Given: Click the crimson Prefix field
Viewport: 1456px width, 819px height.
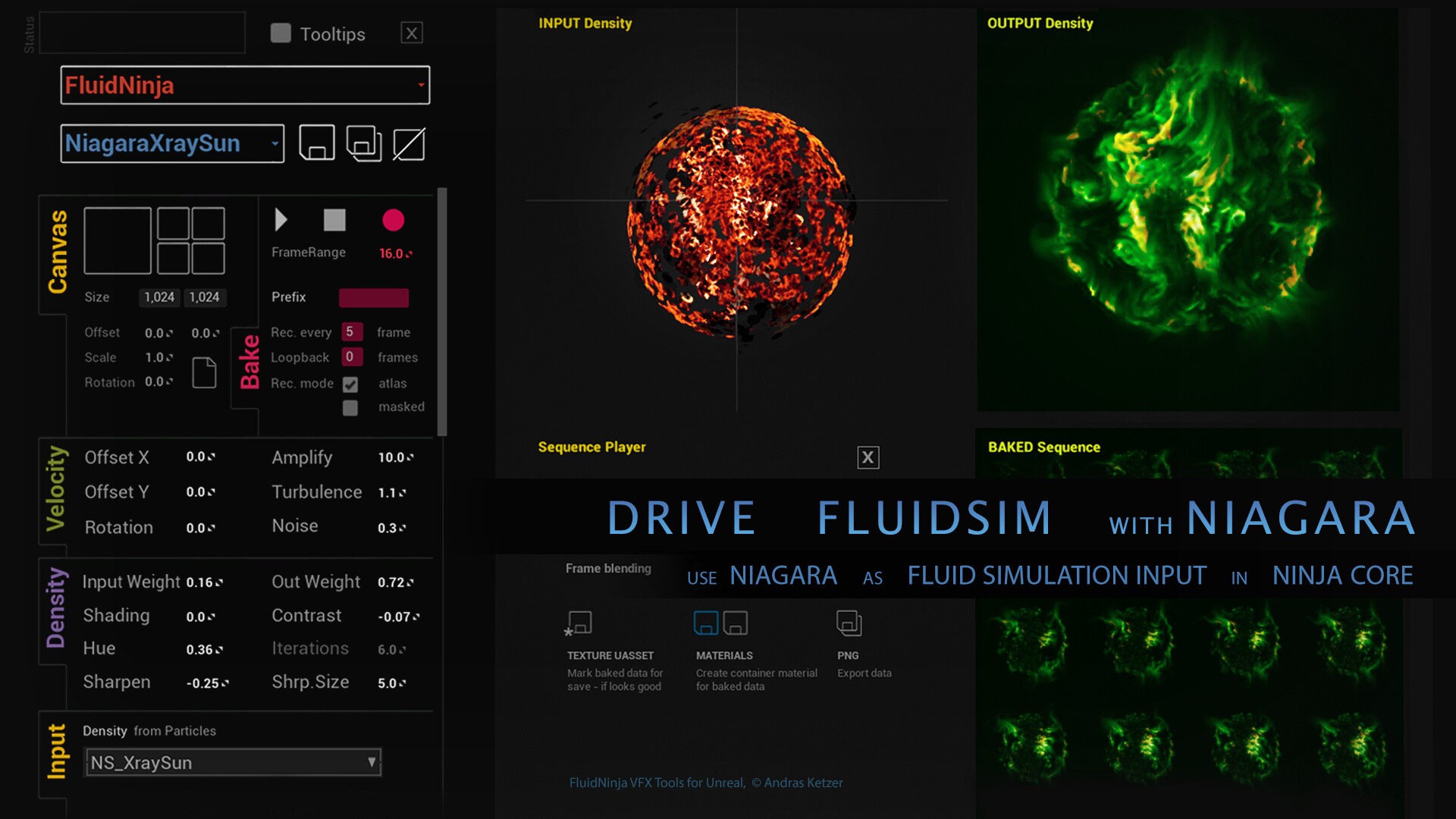Looking at the screenshot, I should click(374, 297).
